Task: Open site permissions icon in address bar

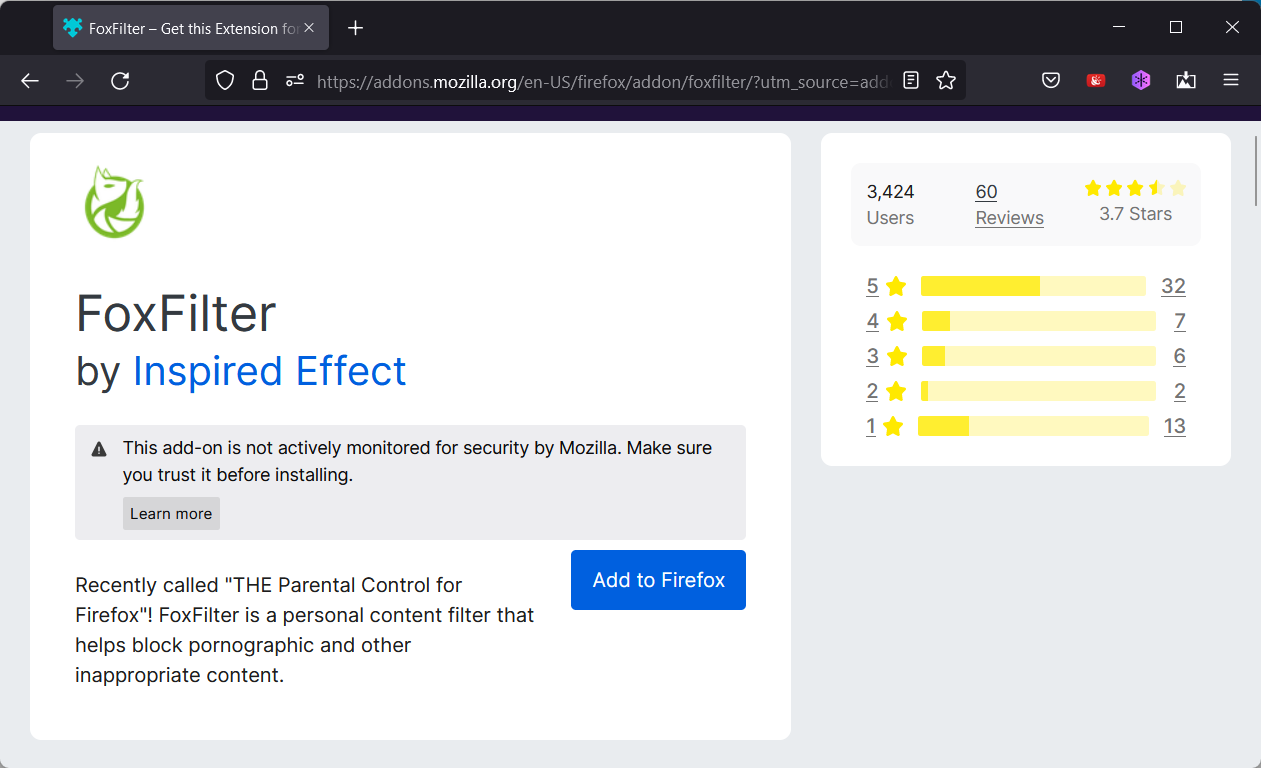Action: [x=294, y=81]
